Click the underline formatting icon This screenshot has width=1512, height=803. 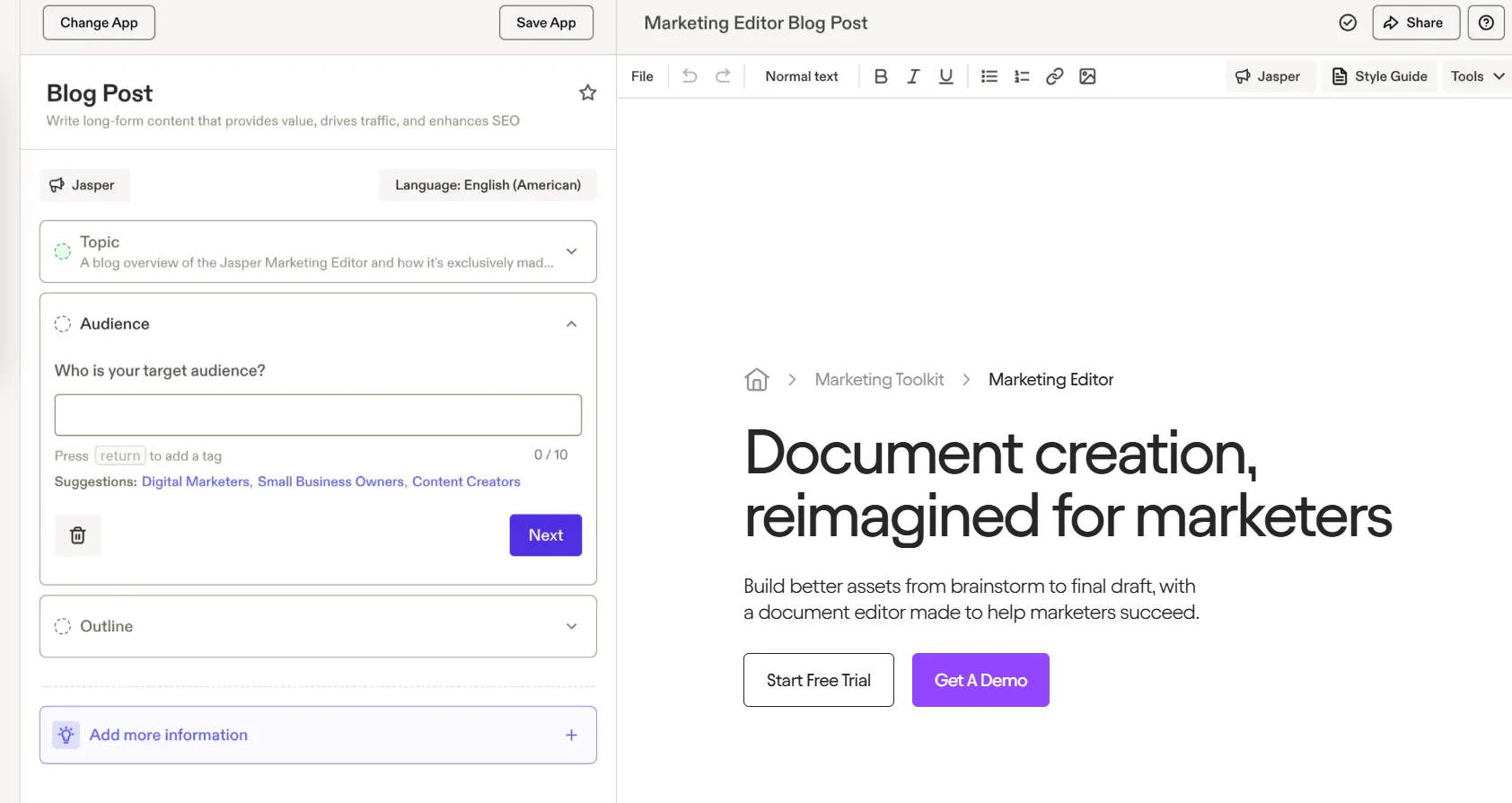pos(945,76)
